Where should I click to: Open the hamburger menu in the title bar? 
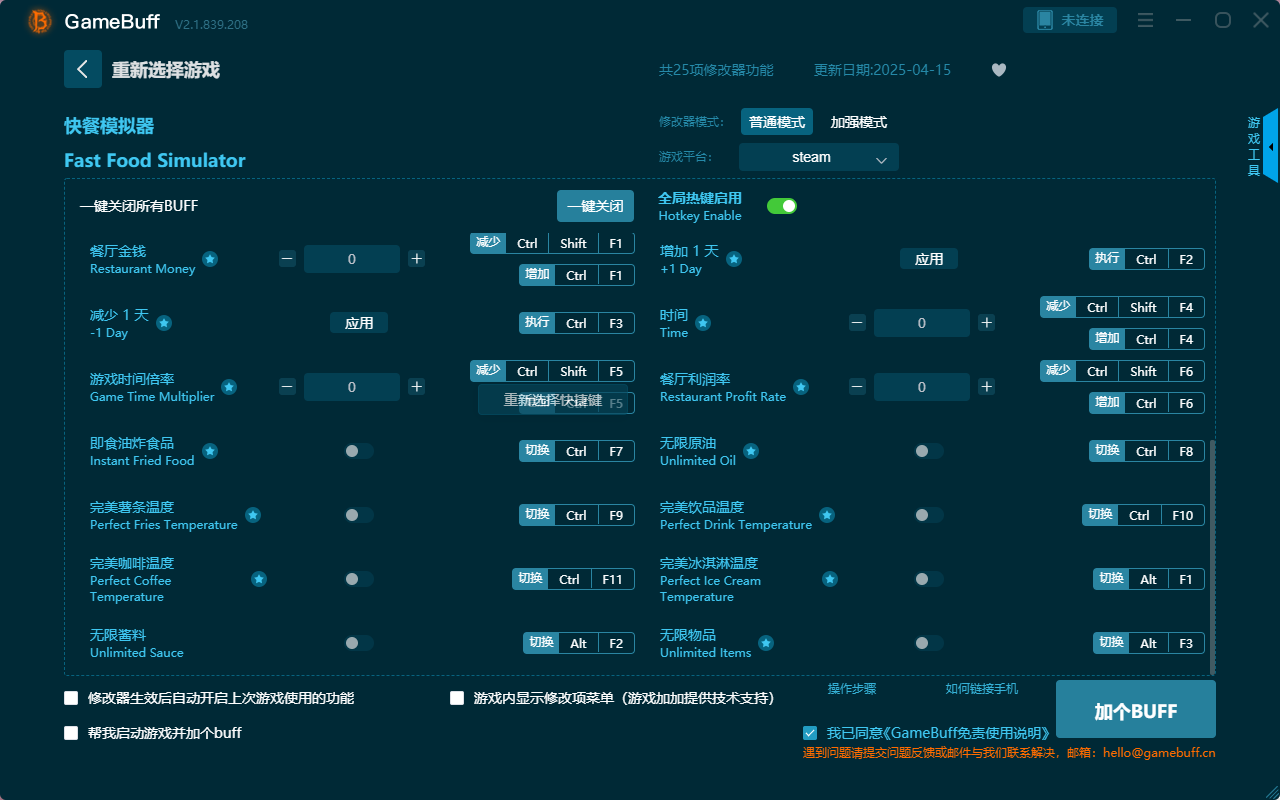(1145, 19)
